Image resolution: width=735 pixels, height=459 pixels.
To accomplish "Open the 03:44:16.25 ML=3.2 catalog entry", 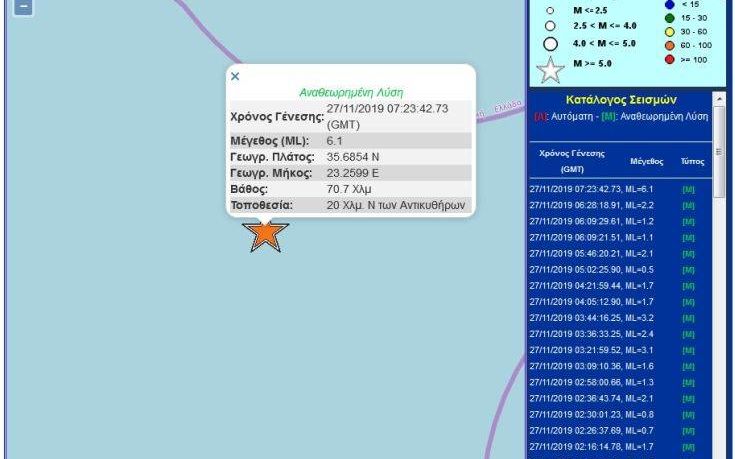I will point(591,317).
